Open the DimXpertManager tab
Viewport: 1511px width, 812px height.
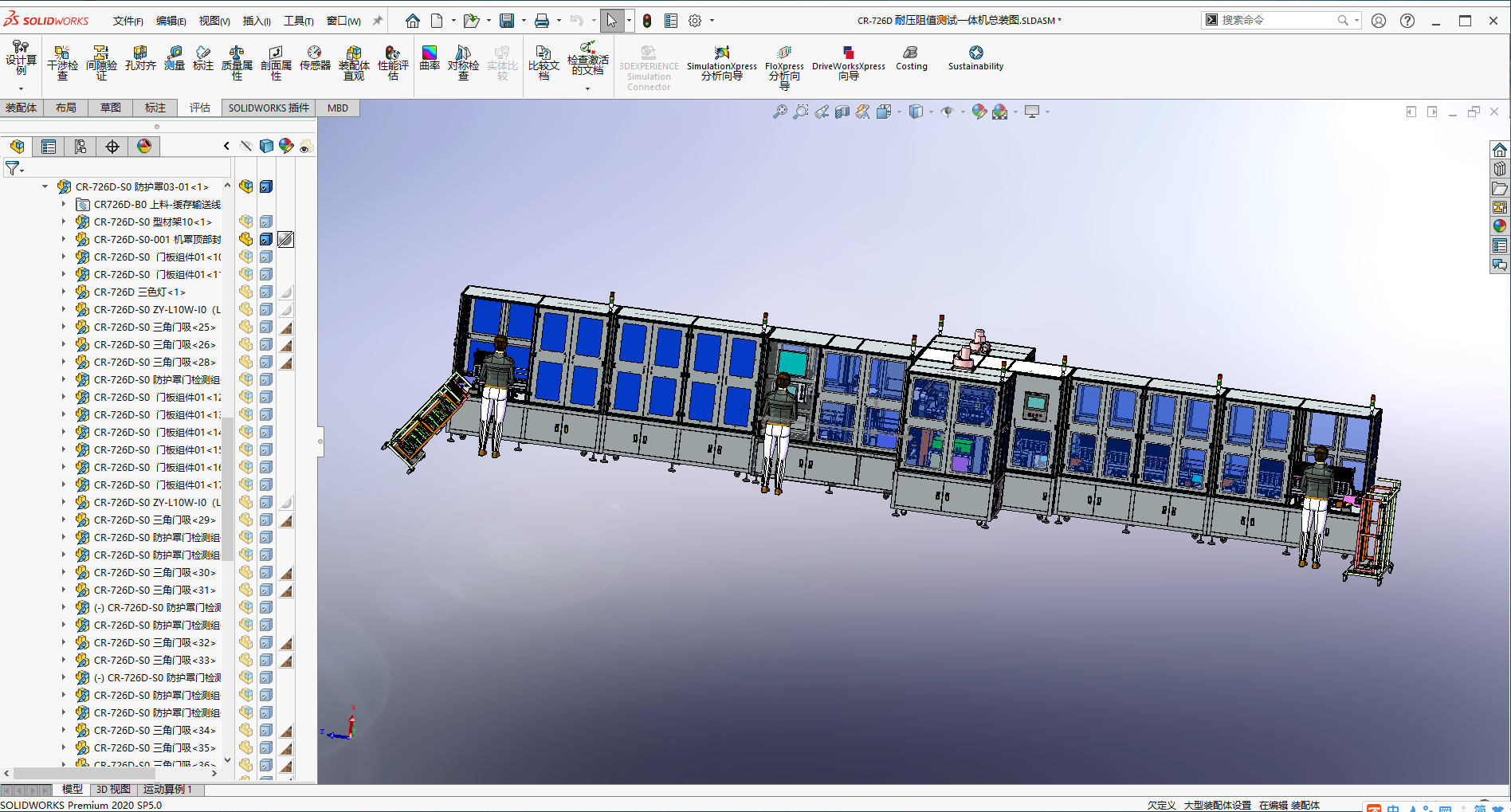(x=112, y=147)
